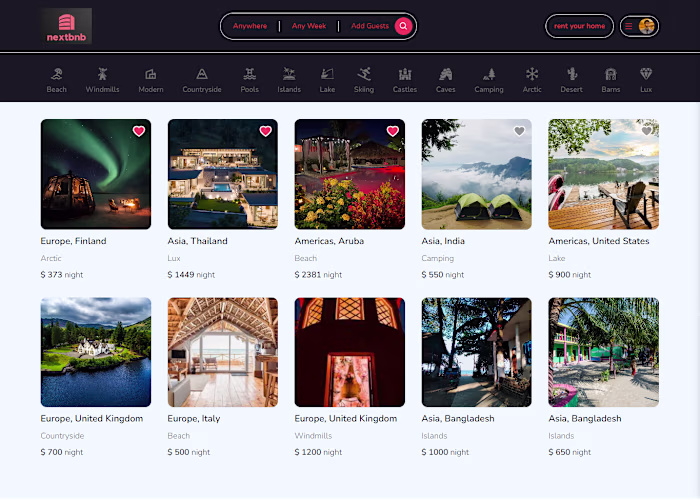Image resolution: width=700 pixels, height=500 pixels.
Task: Click the Europe, Finland listing title
Action: [74, 241]
